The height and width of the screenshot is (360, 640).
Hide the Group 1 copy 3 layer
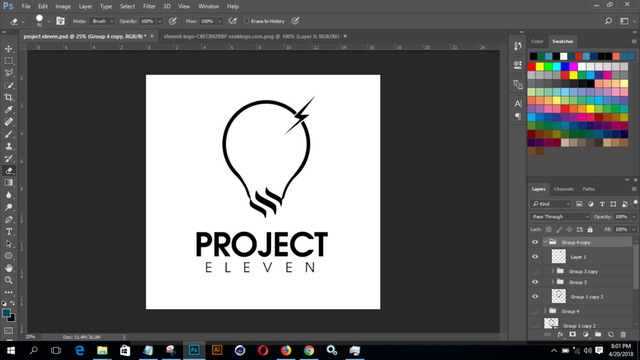(x=535, y=297)
